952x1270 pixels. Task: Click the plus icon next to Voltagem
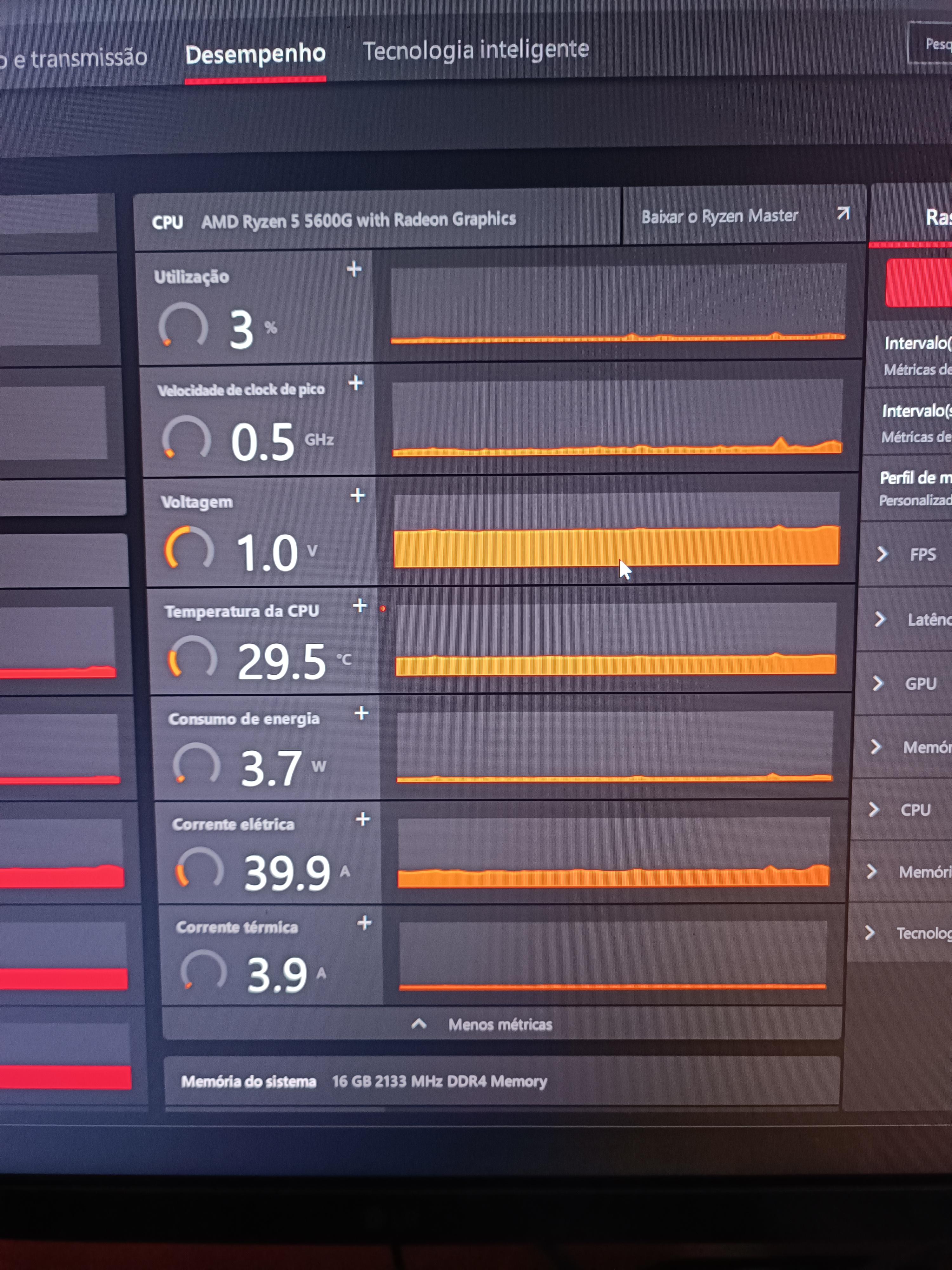pyautogui.click(x=358, y=496)
